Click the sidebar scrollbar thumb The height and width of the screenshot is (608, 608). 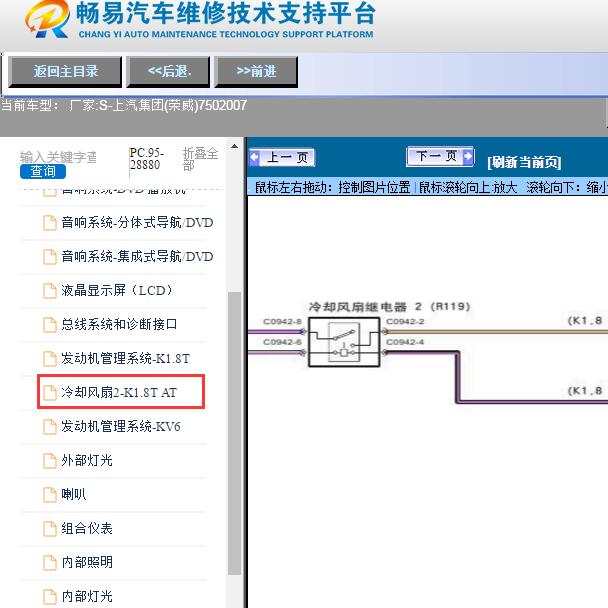[x=234, y=433]
